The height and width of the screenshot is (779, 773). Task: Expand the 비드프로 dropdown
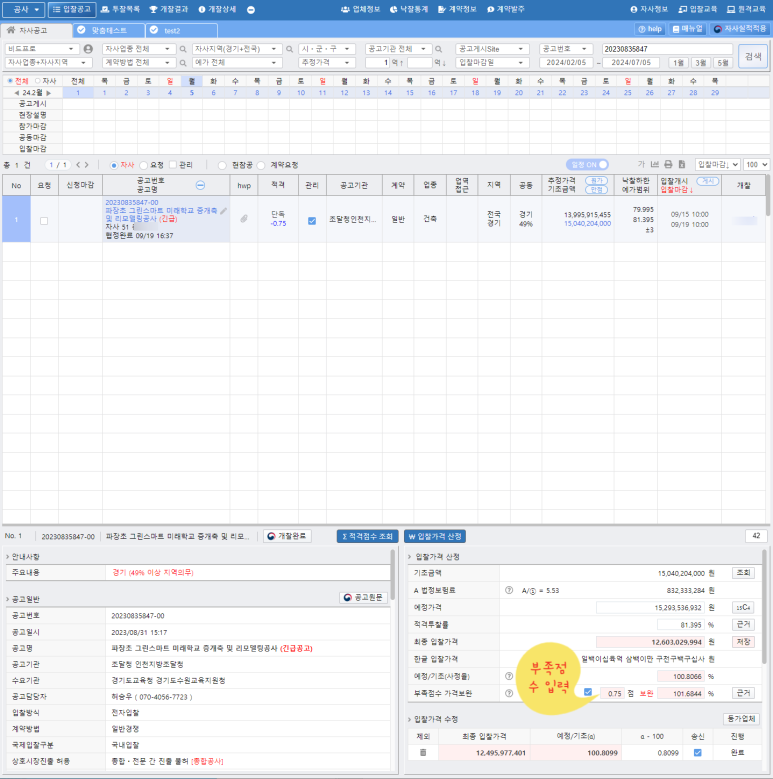[x=41, y=49]
